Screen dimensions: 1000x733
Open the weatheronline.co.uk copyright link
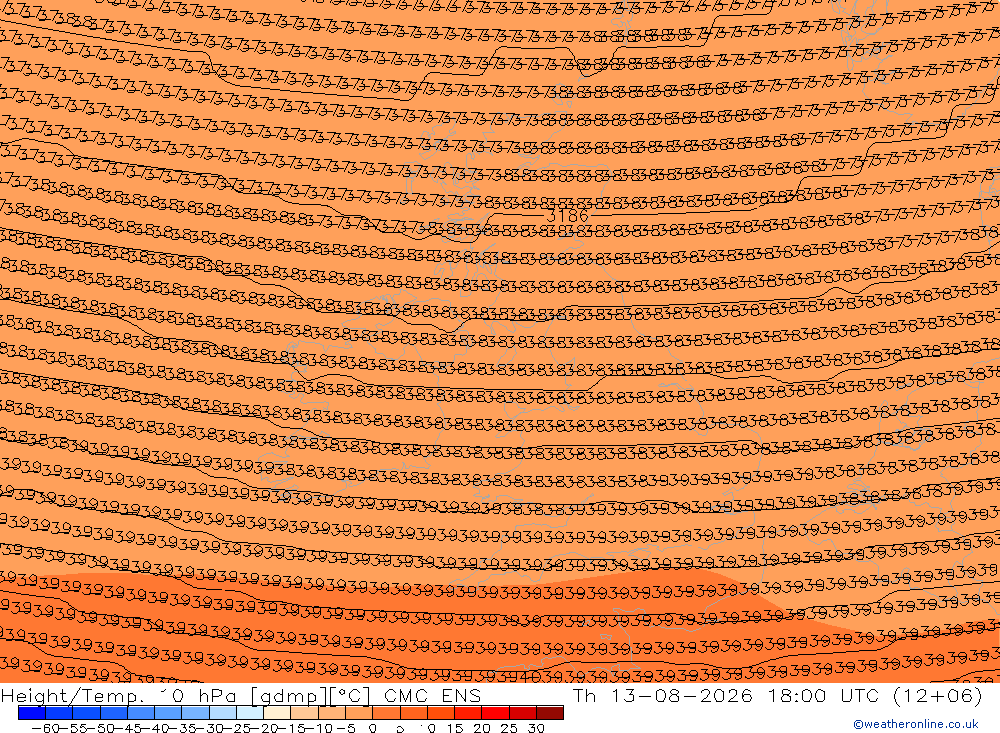click(x=916, y=724)
